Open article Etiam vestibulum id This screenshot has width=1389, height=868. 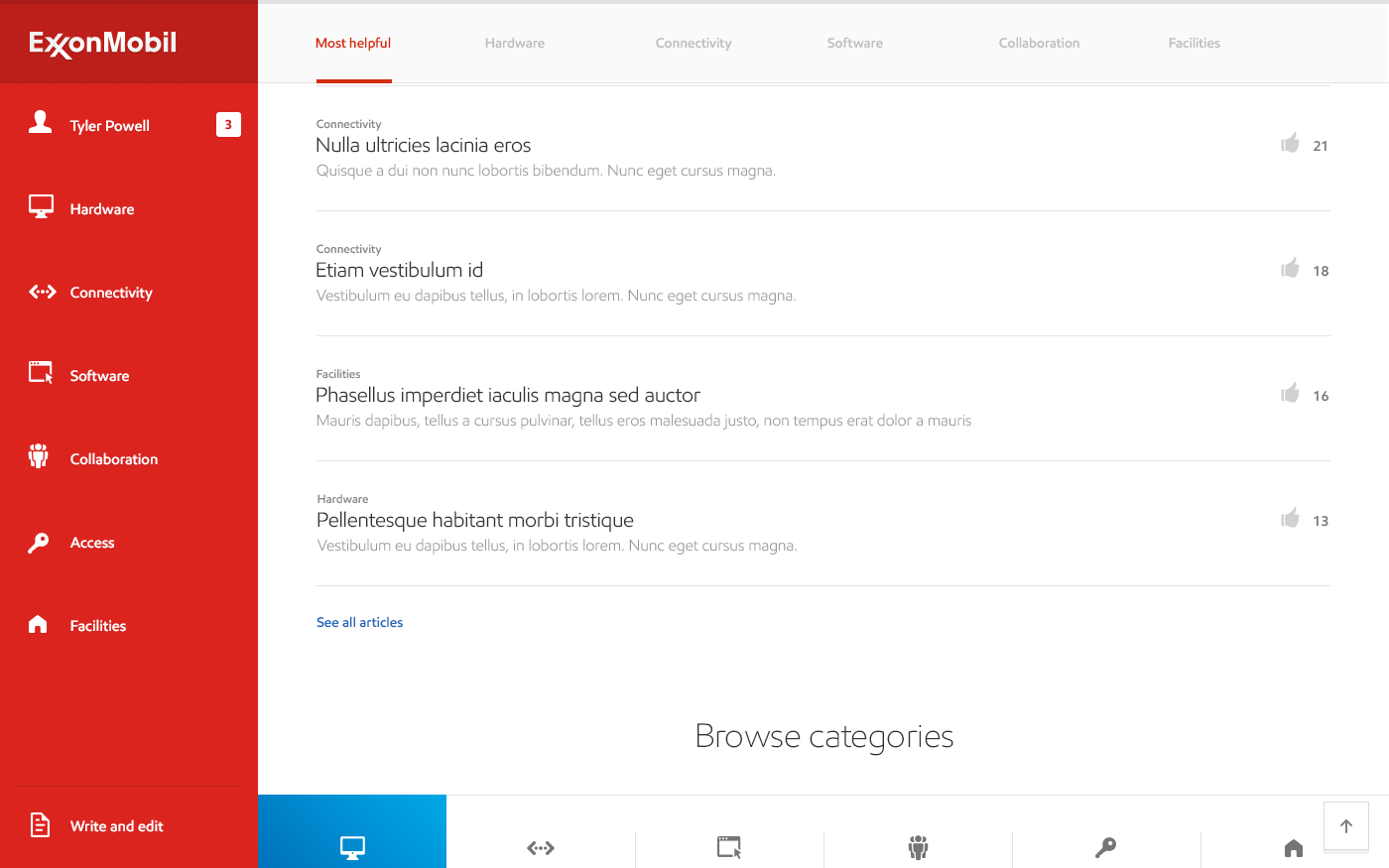tap(399, 270)
